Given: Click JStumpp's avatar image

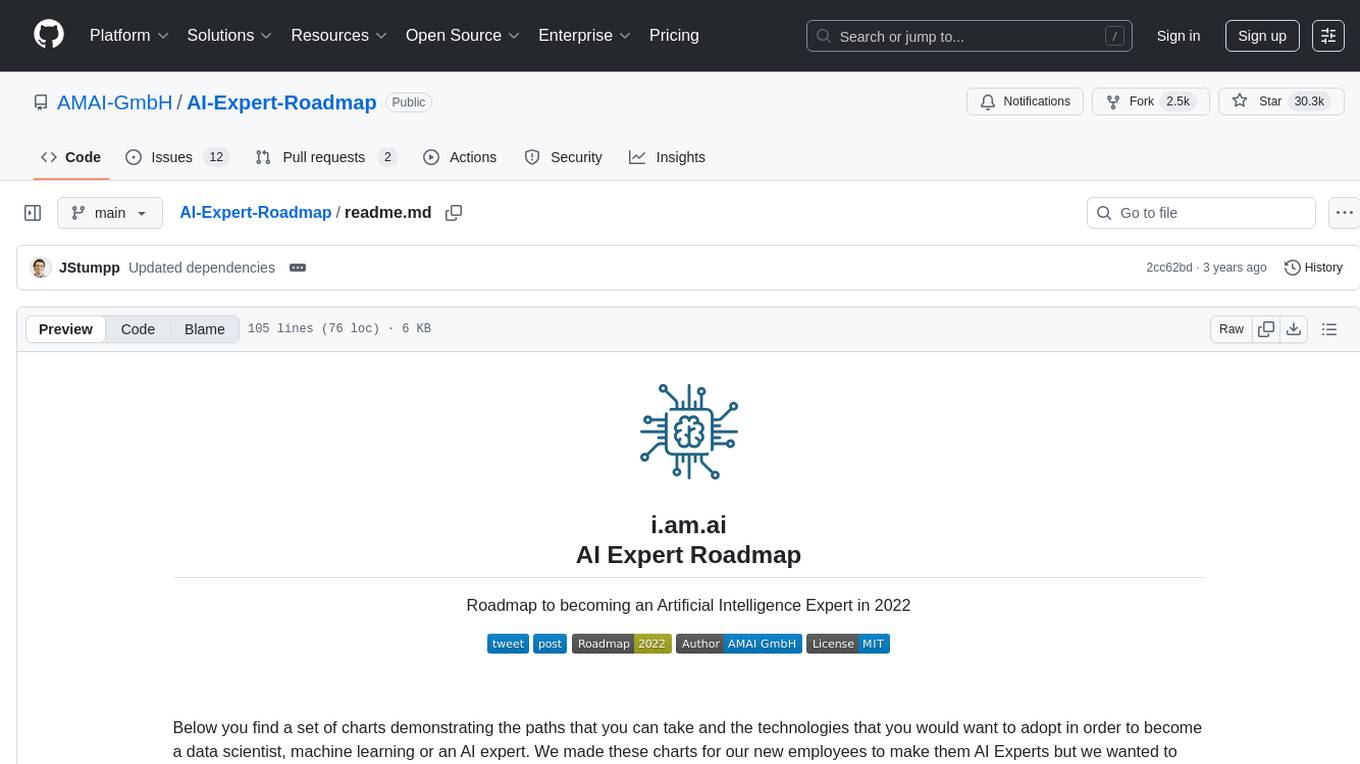Looking at the screenshot, I should click(x=41, y=268).
